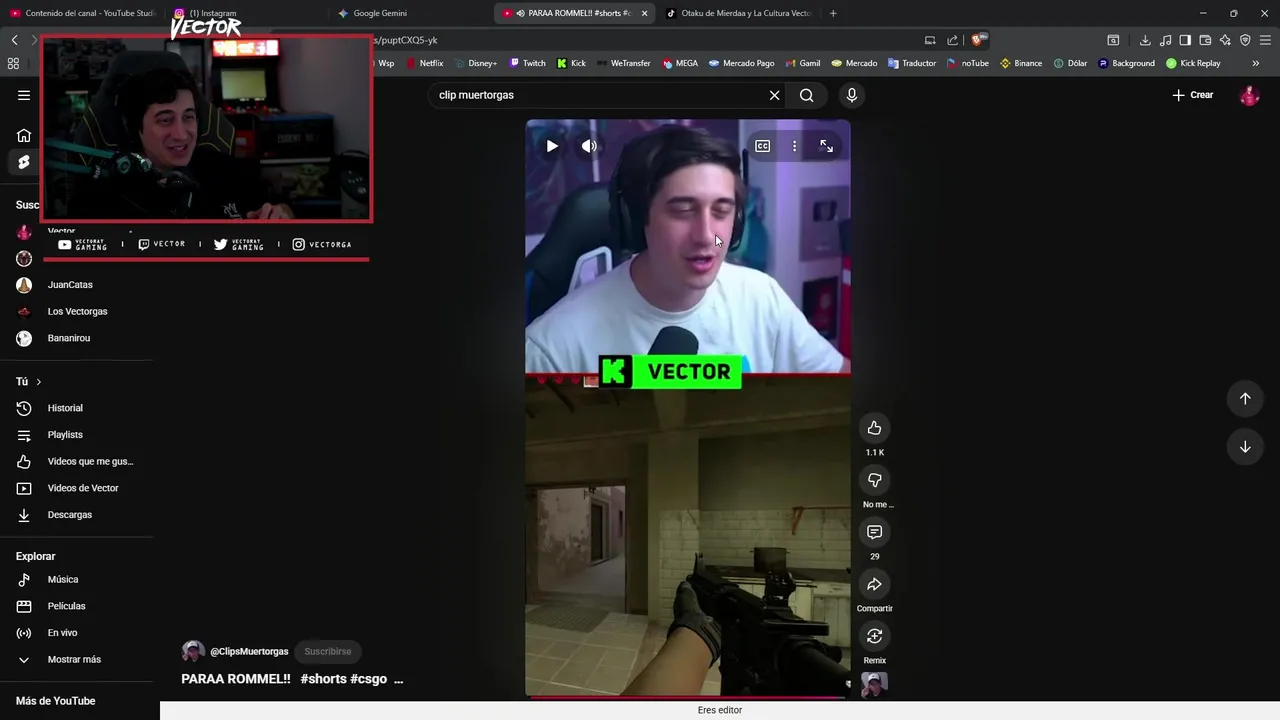Viewport: 1280px width, 720px height.
Task: Open the Crear create menu
Action: [x=1193, y=95]
